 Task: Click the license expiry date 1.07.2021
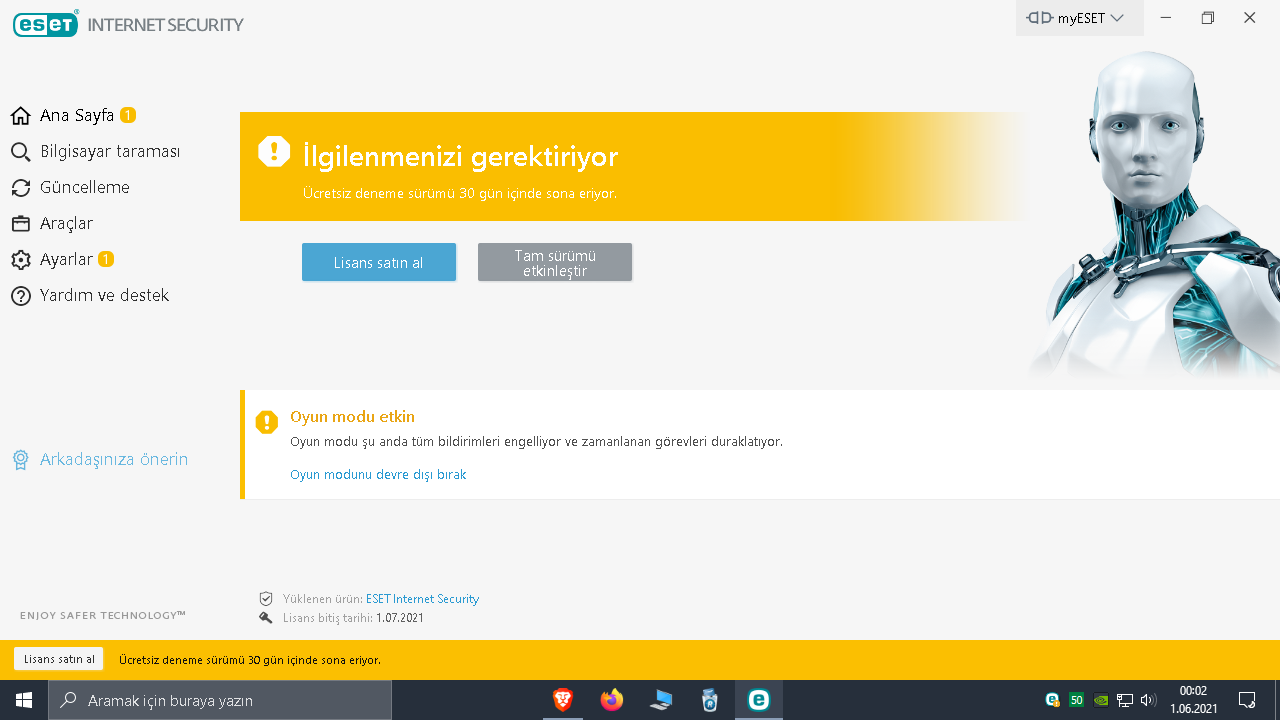400,618
